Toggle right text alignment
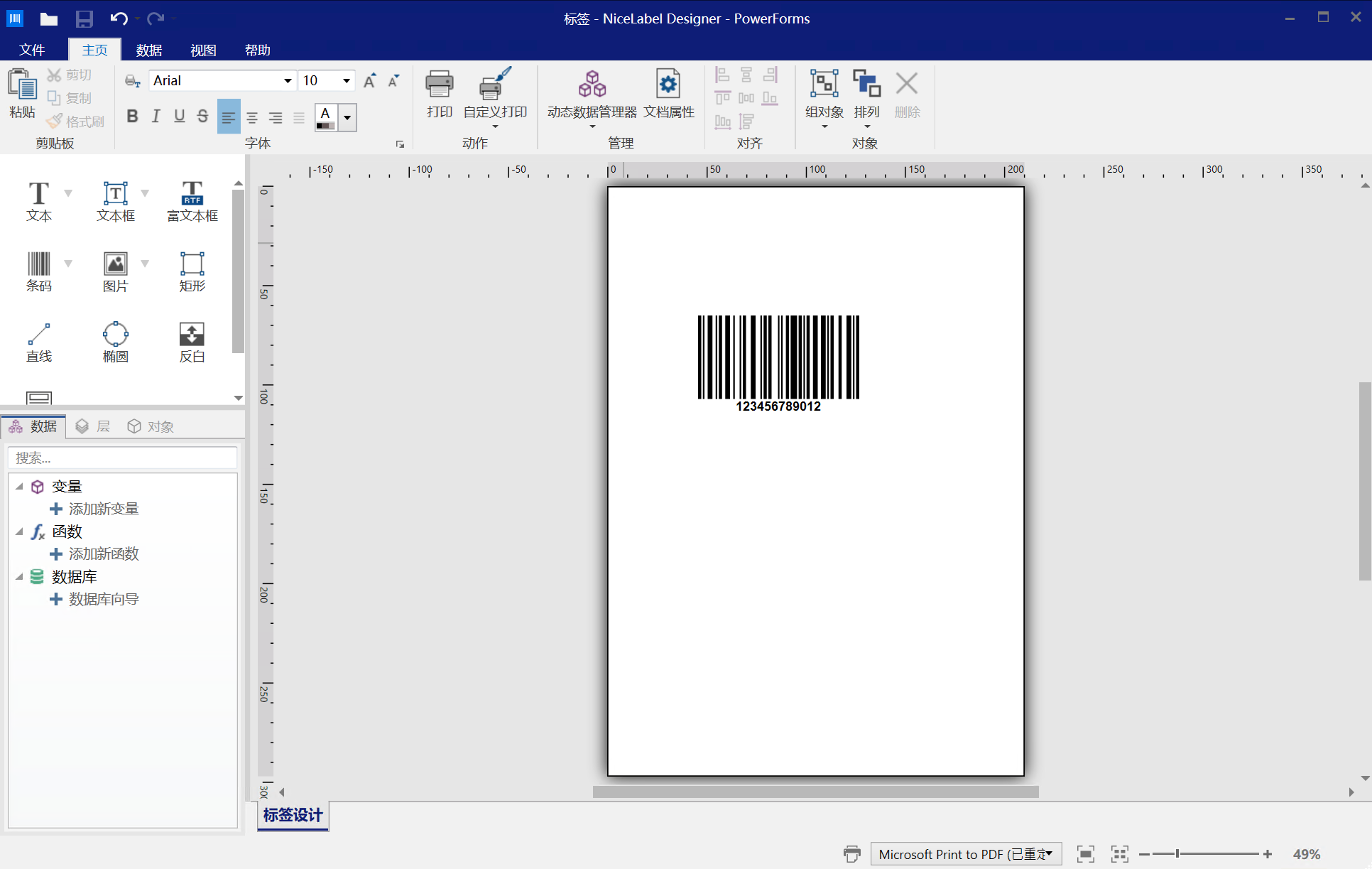 coord(276,117)
